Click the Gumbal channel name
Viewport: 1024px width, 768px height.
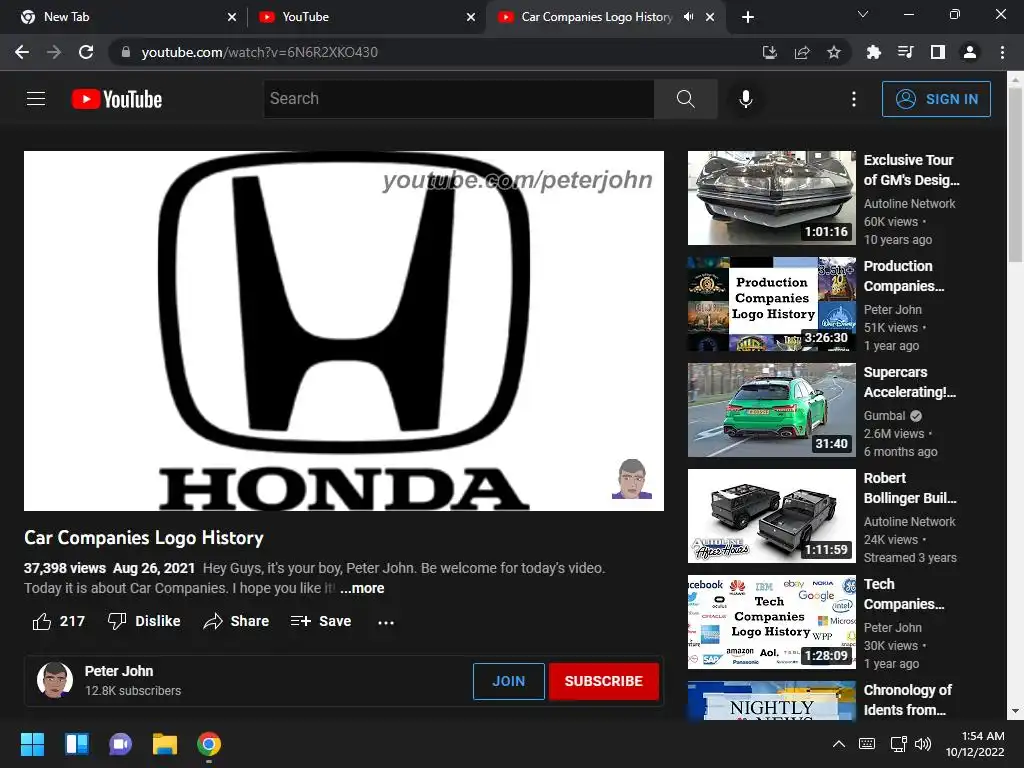(x=884, y=415)
